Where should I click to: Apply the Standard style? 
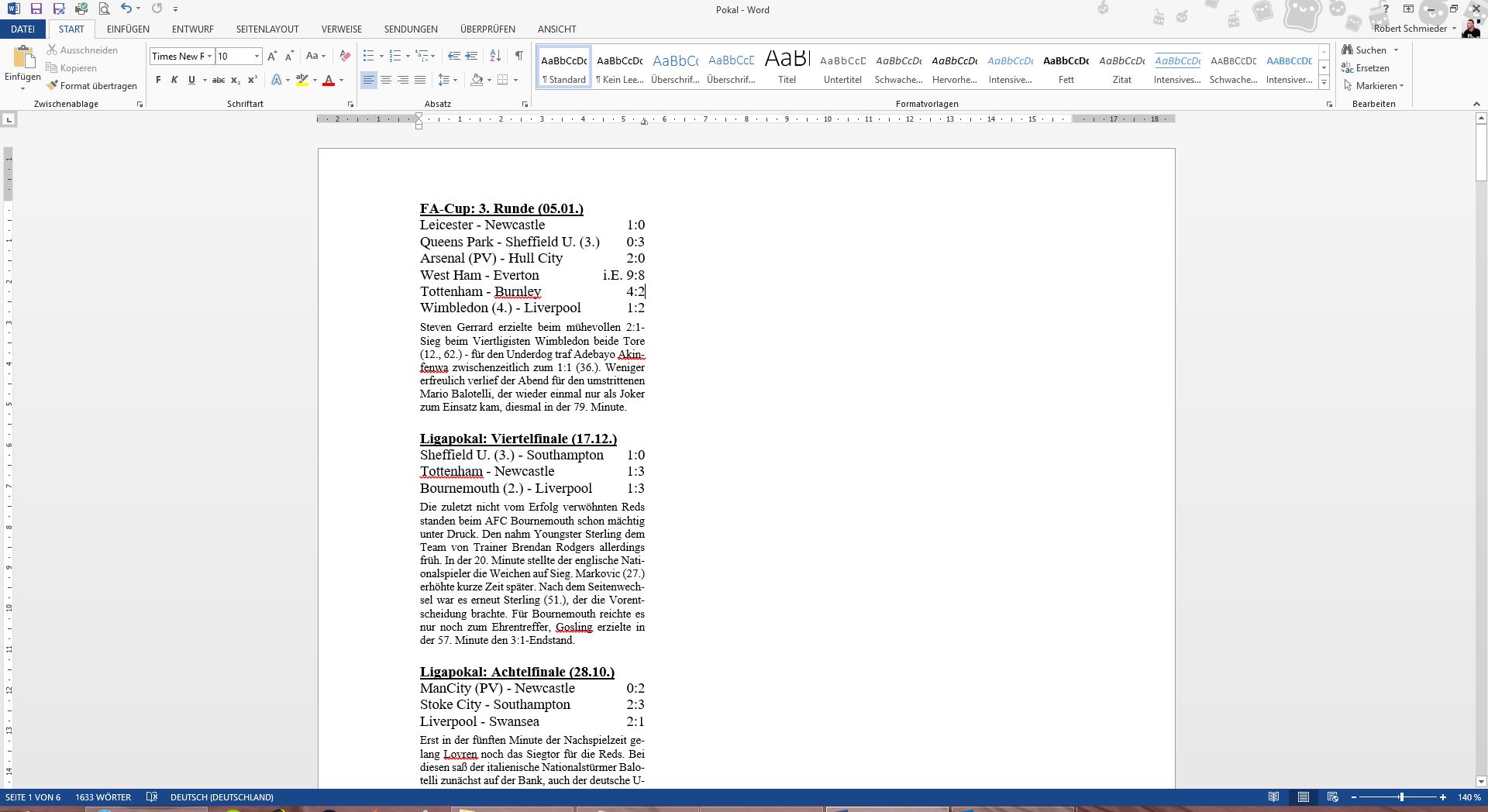(564, 67)
